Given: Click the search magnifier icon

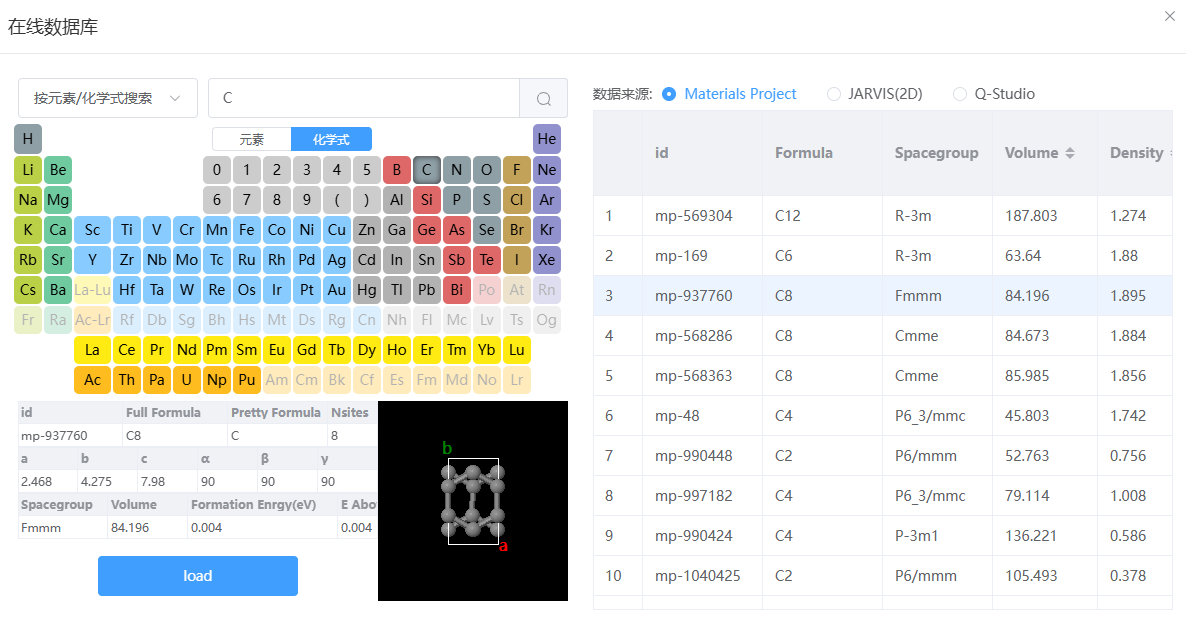Looking at the screenshot, I should (x=543, y=98).
